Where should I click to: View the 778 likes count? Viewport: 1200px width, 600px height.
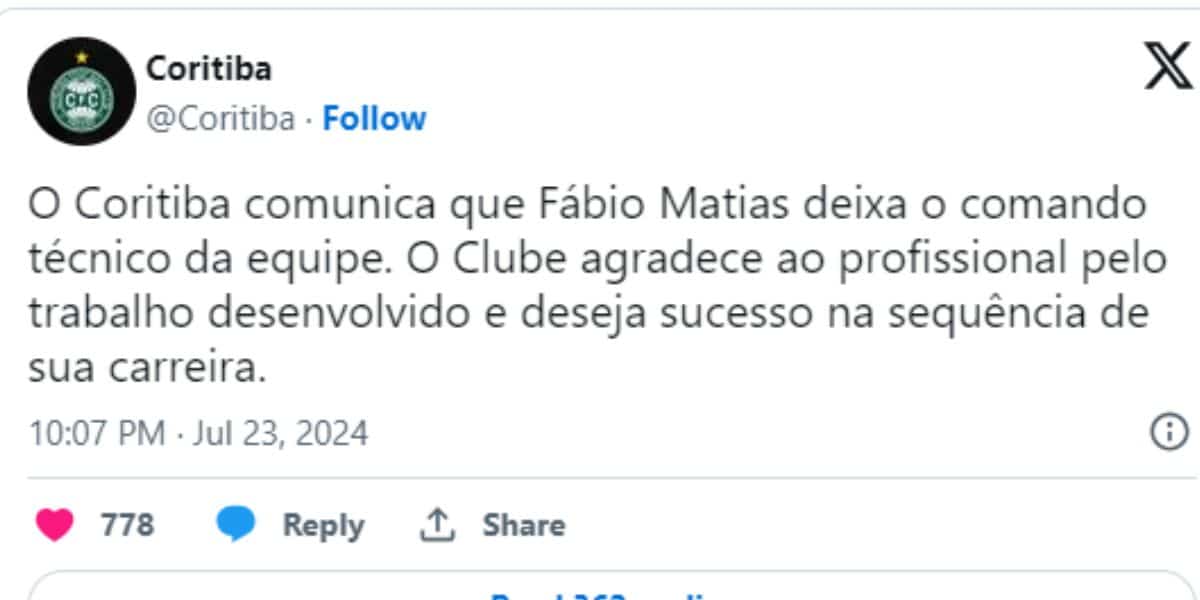point(127,525)
